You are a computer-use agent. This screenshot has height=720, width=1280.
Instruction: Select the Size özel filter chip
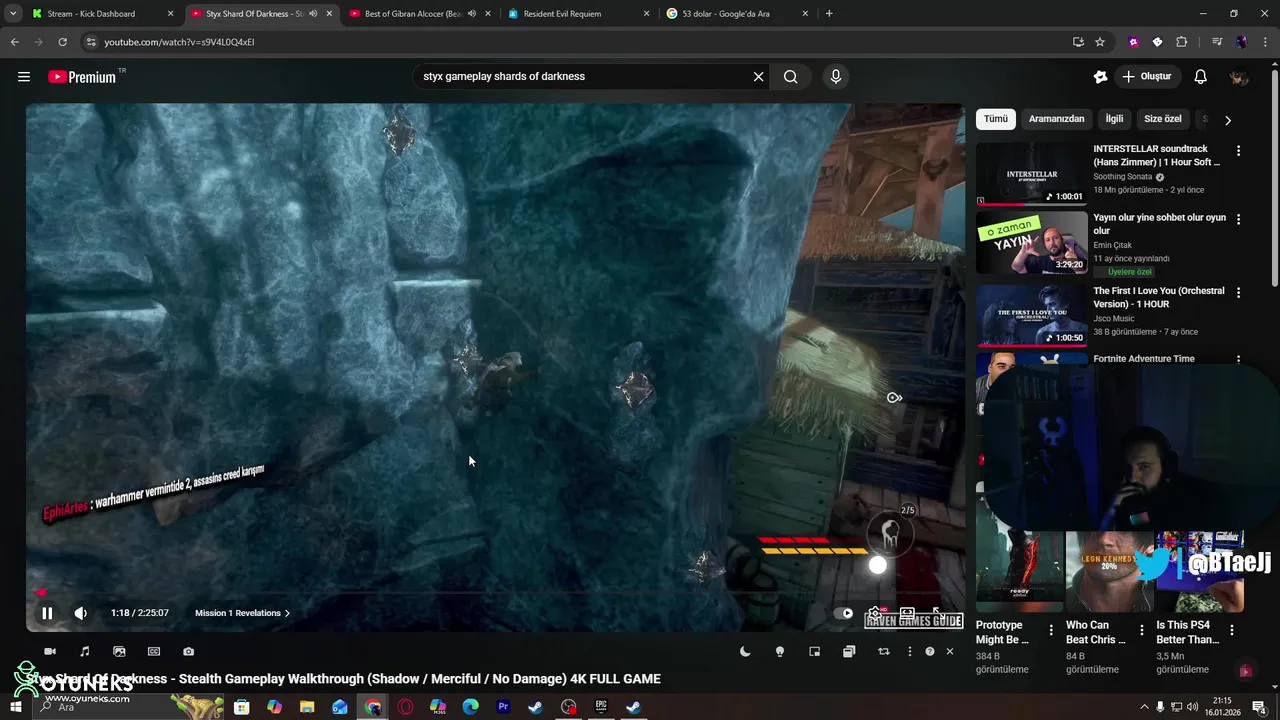click(1163, 119)
